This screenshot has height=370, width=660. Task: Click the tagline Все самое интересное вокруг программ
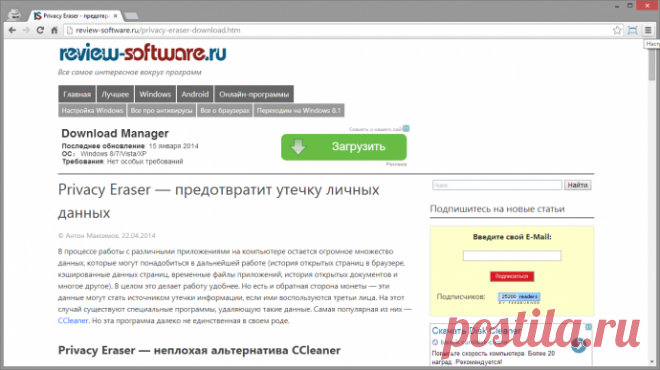(130, 72)
